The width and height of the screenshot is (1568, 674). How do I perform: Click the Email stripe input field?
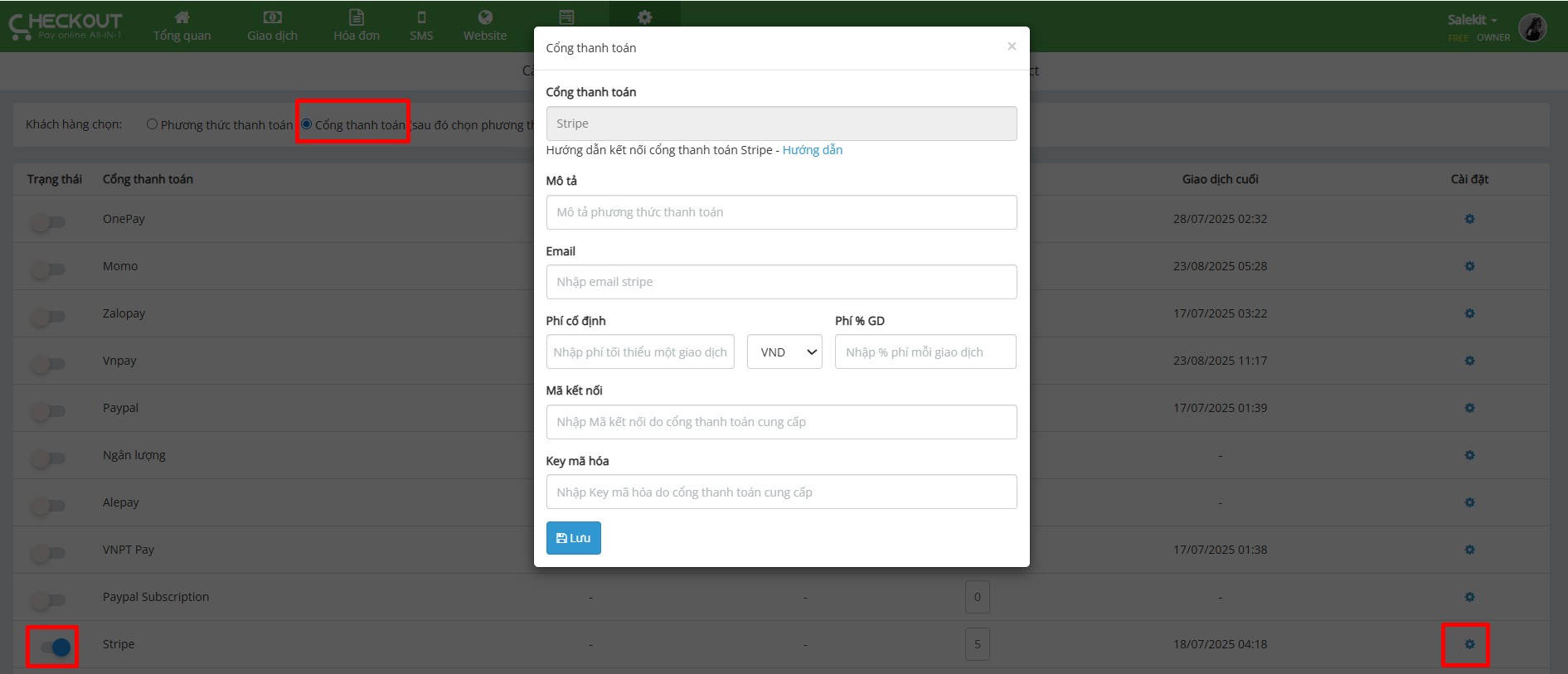pyautogui.click(x=781, y=282)
